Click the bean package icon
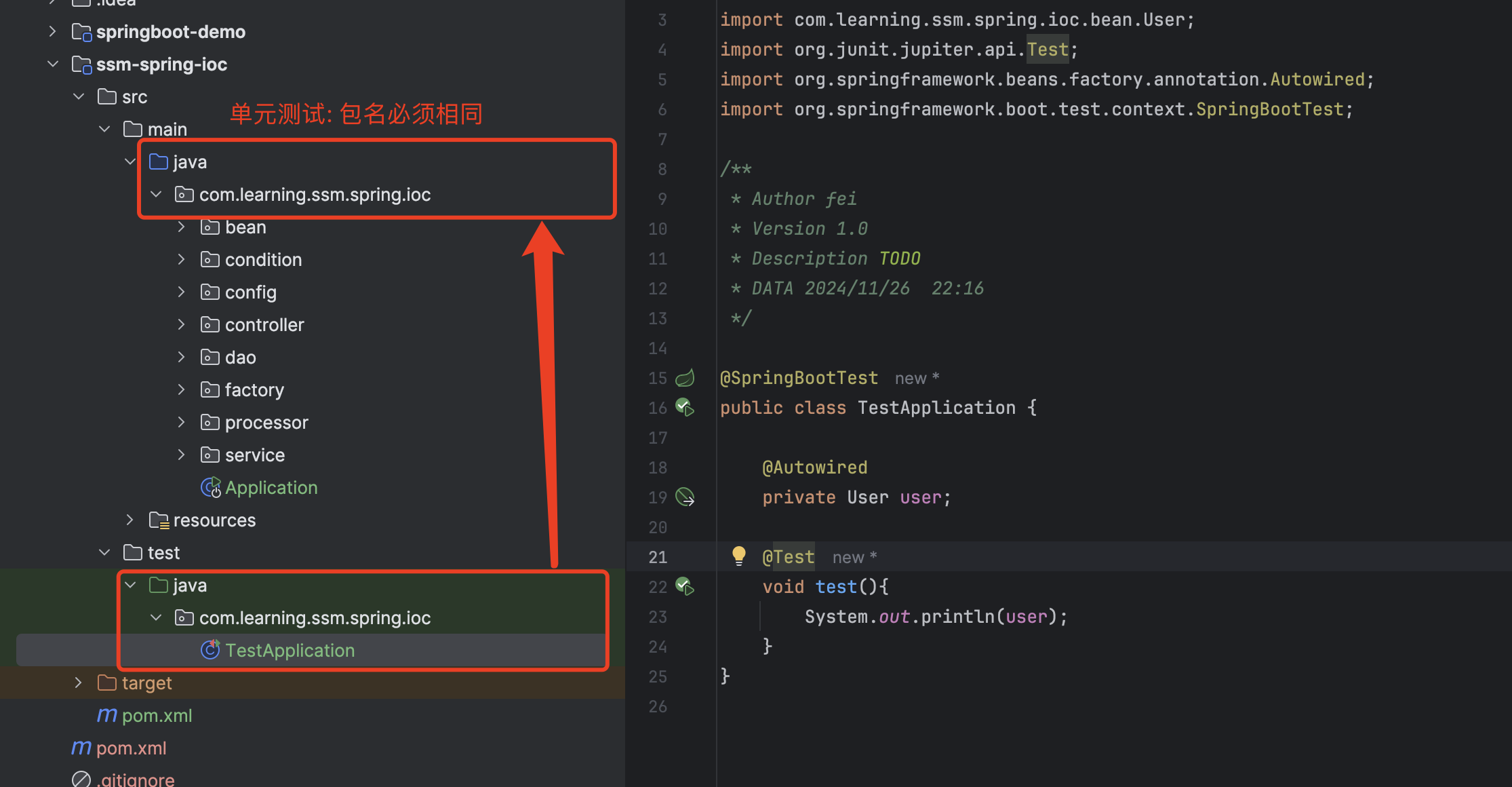The image size is (1512, 787). tap(210, 227)
